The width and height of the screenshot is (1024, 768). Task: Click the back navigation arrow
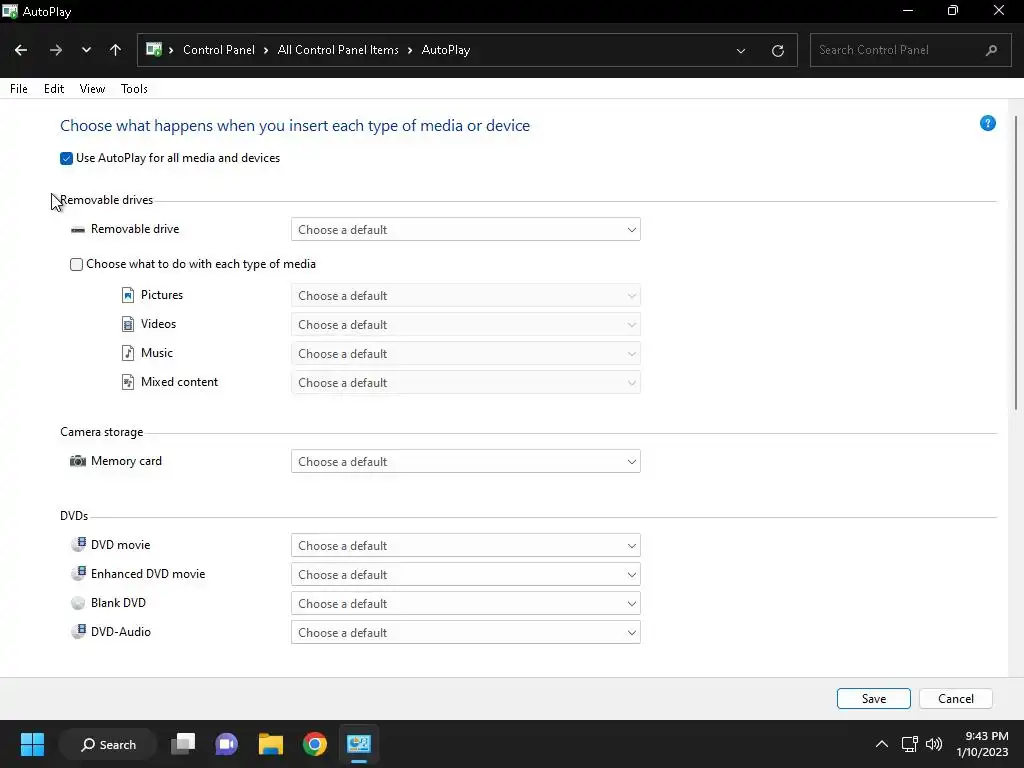point(21,50)
